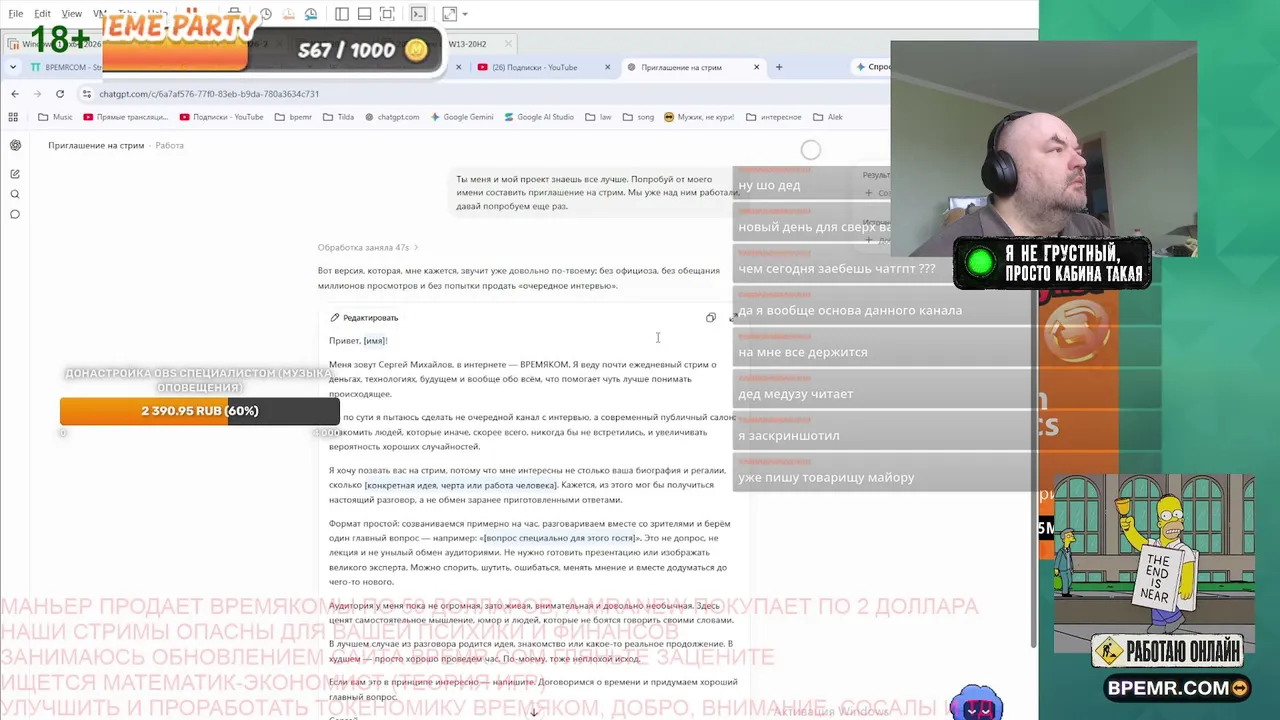
Task: Open Прямые трансляции bookmark
Action: (126, 117)
